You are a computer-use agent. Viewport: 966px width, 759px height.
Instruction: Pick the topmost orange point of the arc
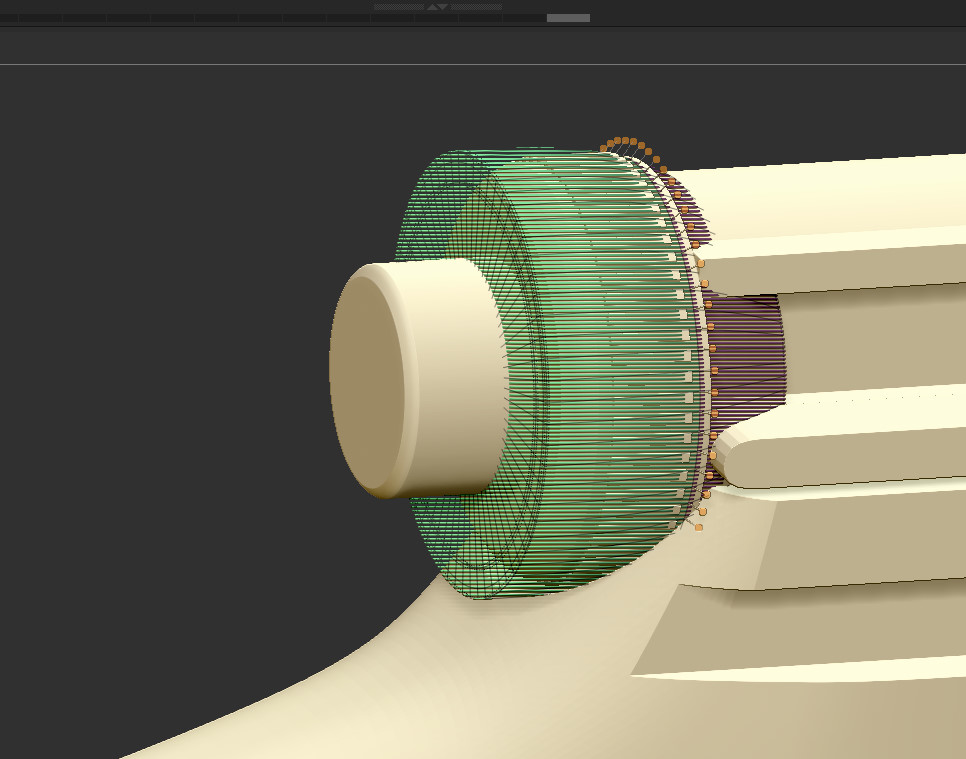coord(619,141)
